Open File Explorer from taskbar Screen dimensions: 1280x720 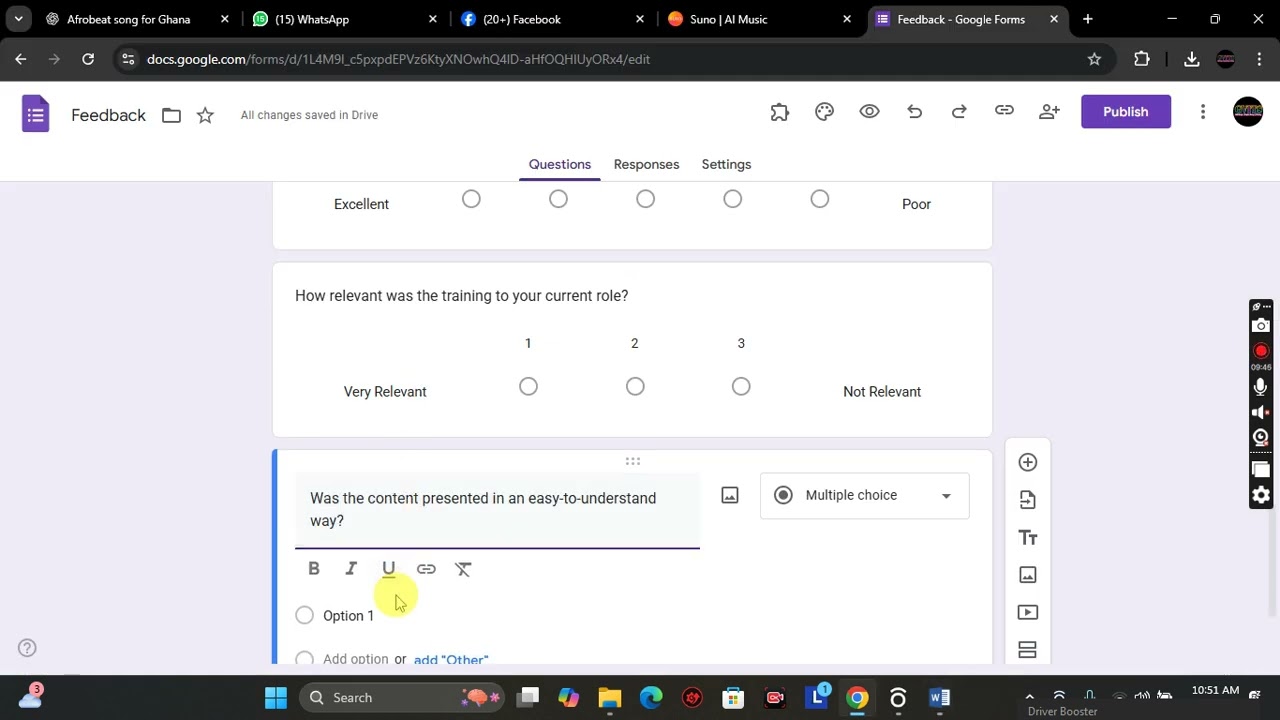pos(610,697)
